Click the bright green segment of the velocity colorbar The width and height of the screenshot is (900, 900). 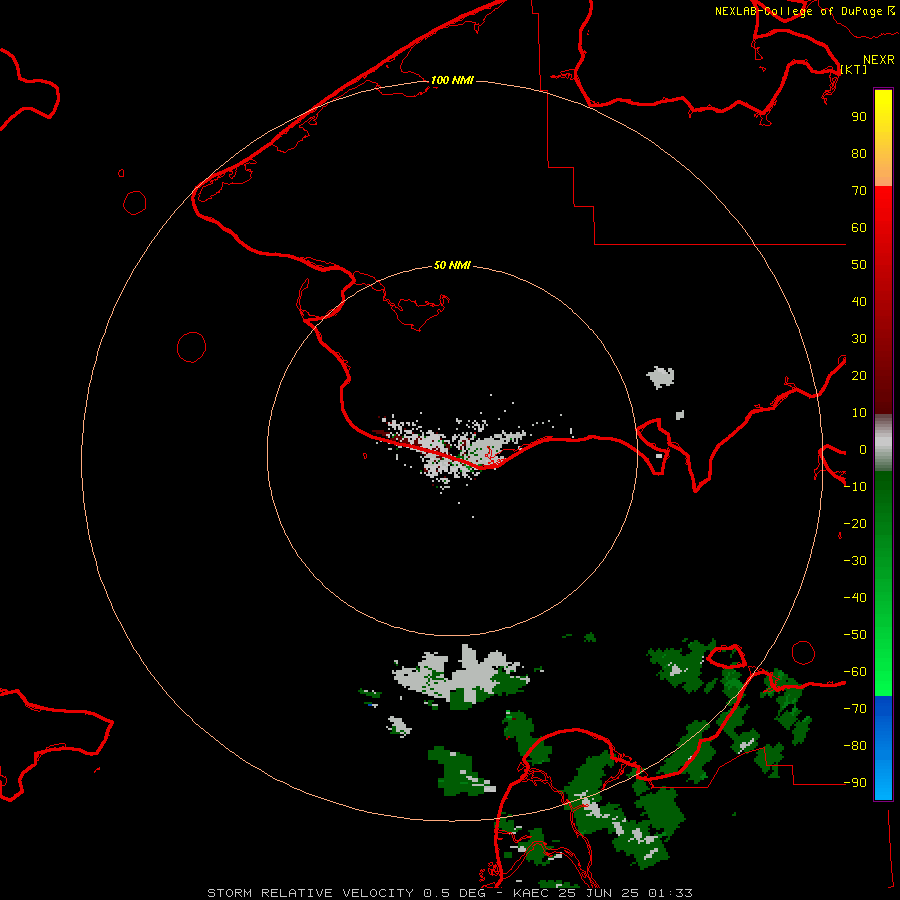click(883, 583)
